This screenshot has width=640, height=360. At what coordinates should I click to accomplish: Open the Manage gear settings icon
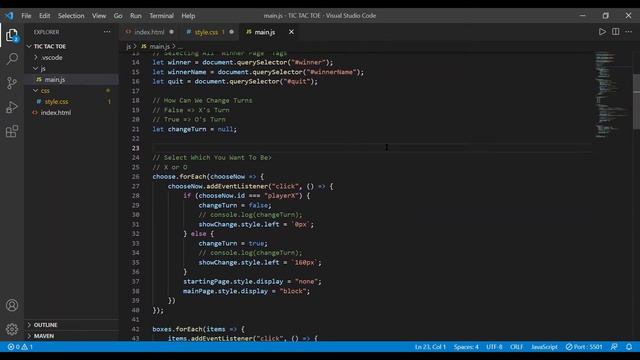12,329
